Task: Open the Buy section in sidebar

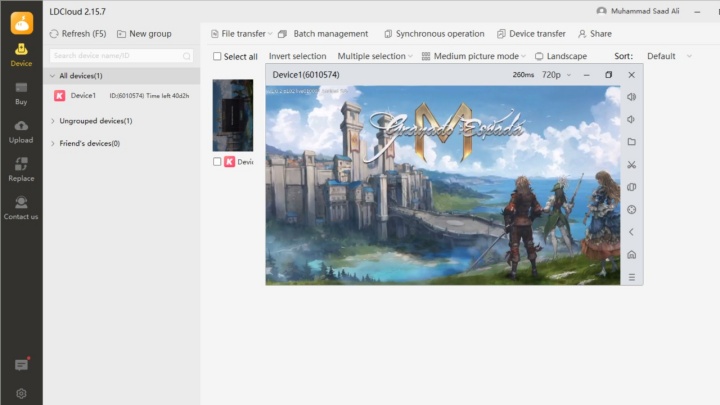Action: point(21,94)
